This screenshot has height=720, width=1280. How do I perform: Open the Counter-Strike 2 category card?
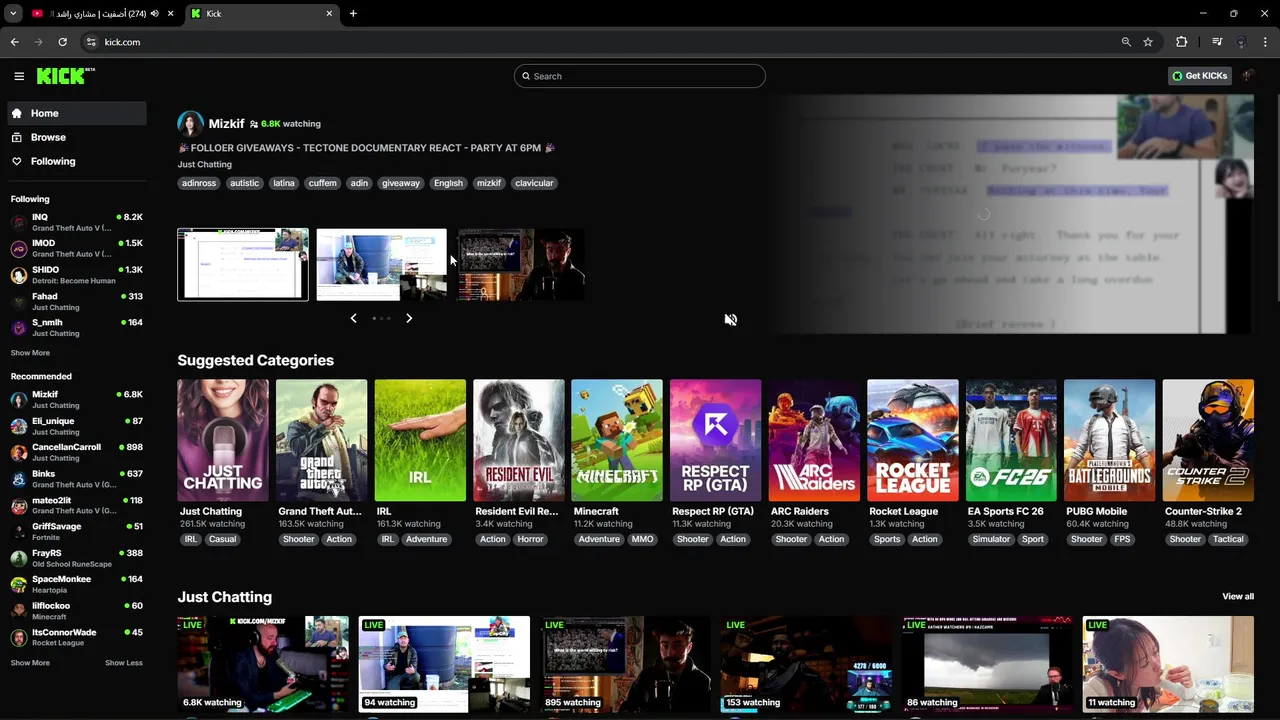[x=1208, y=440]
